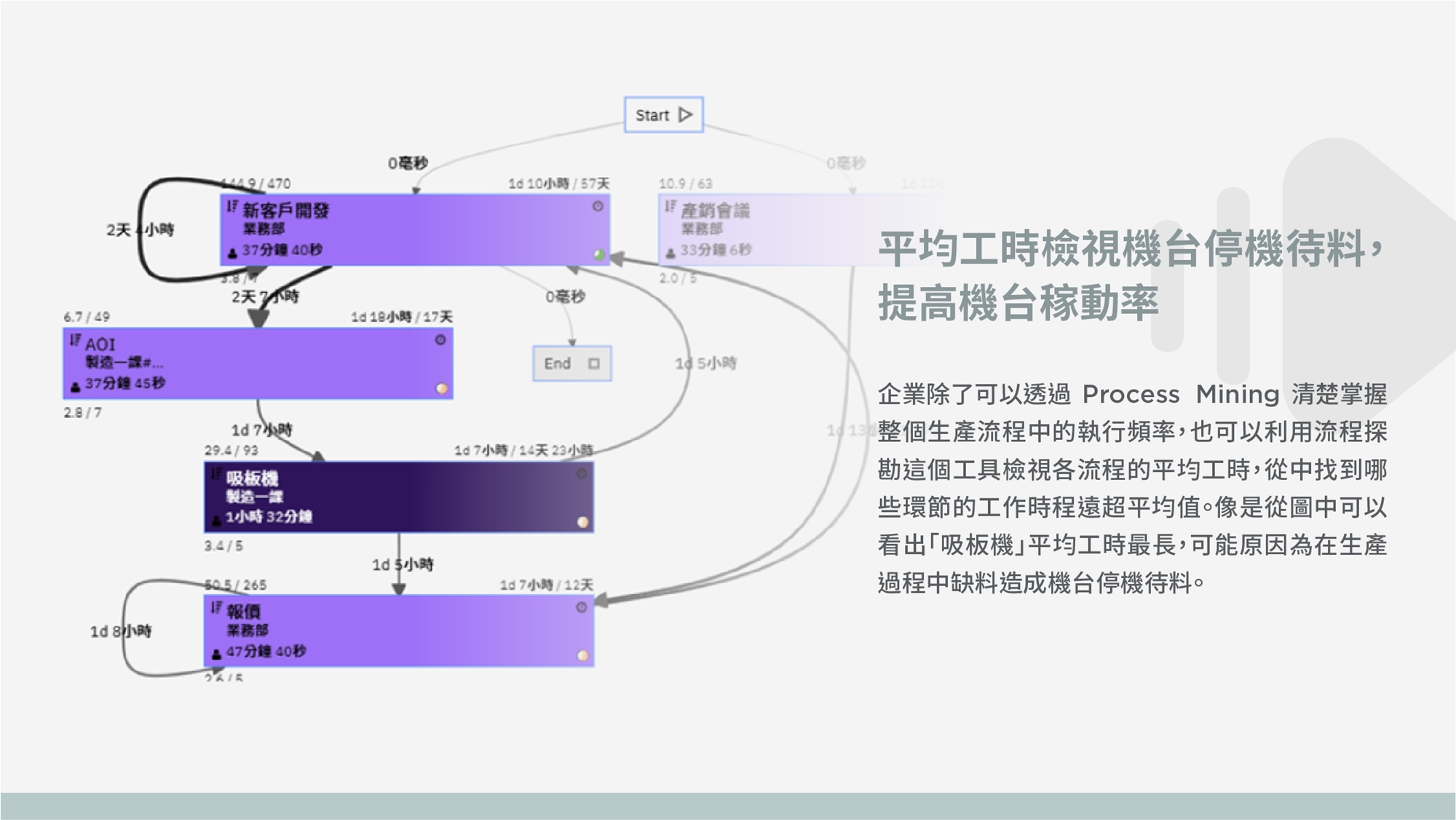Click the Start node play icon
The width and height of the screenshot is (1456, 820).
coord(685,115)
